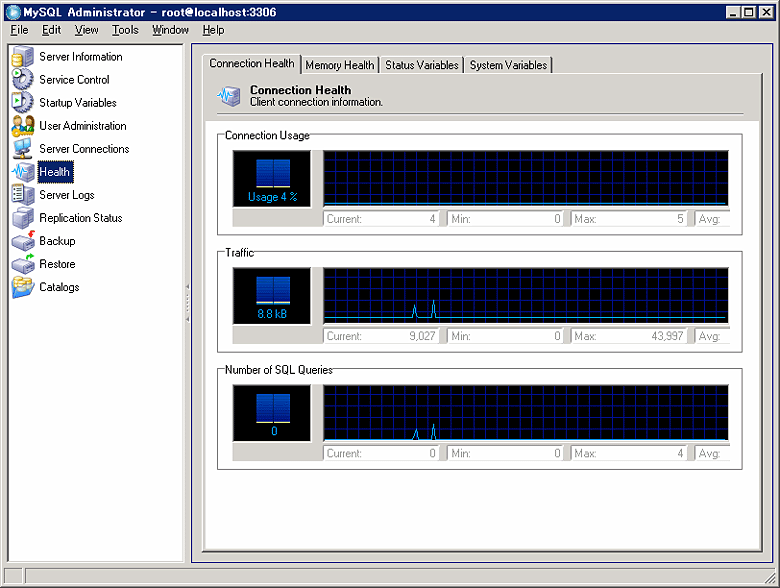Open the Restore section
Image resolution: width=780 pixels, height=588 pixels.
[x=57, y=264]
